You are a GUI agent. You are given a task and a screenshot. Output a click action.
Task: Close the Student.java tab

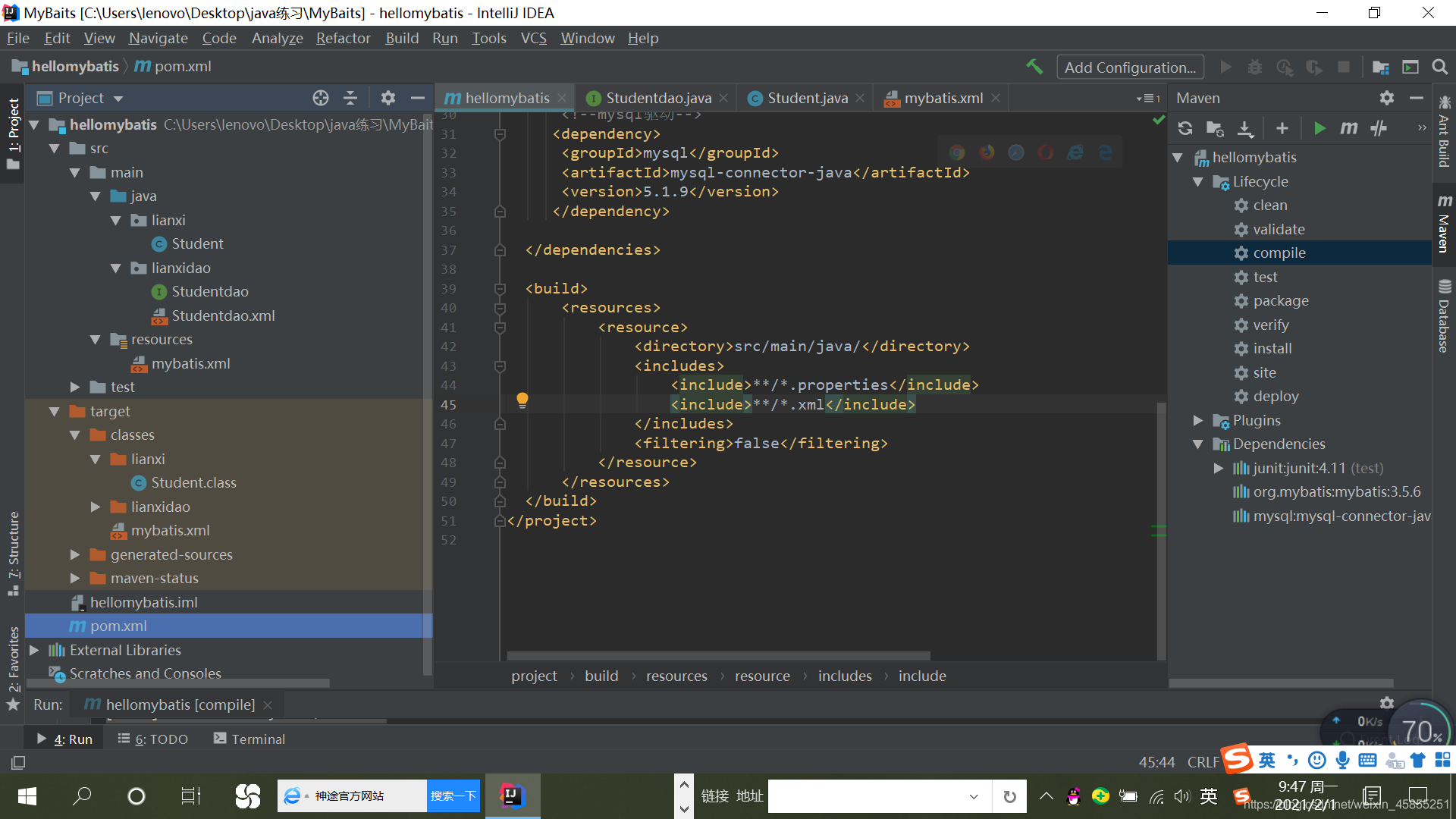click(860, 99)
